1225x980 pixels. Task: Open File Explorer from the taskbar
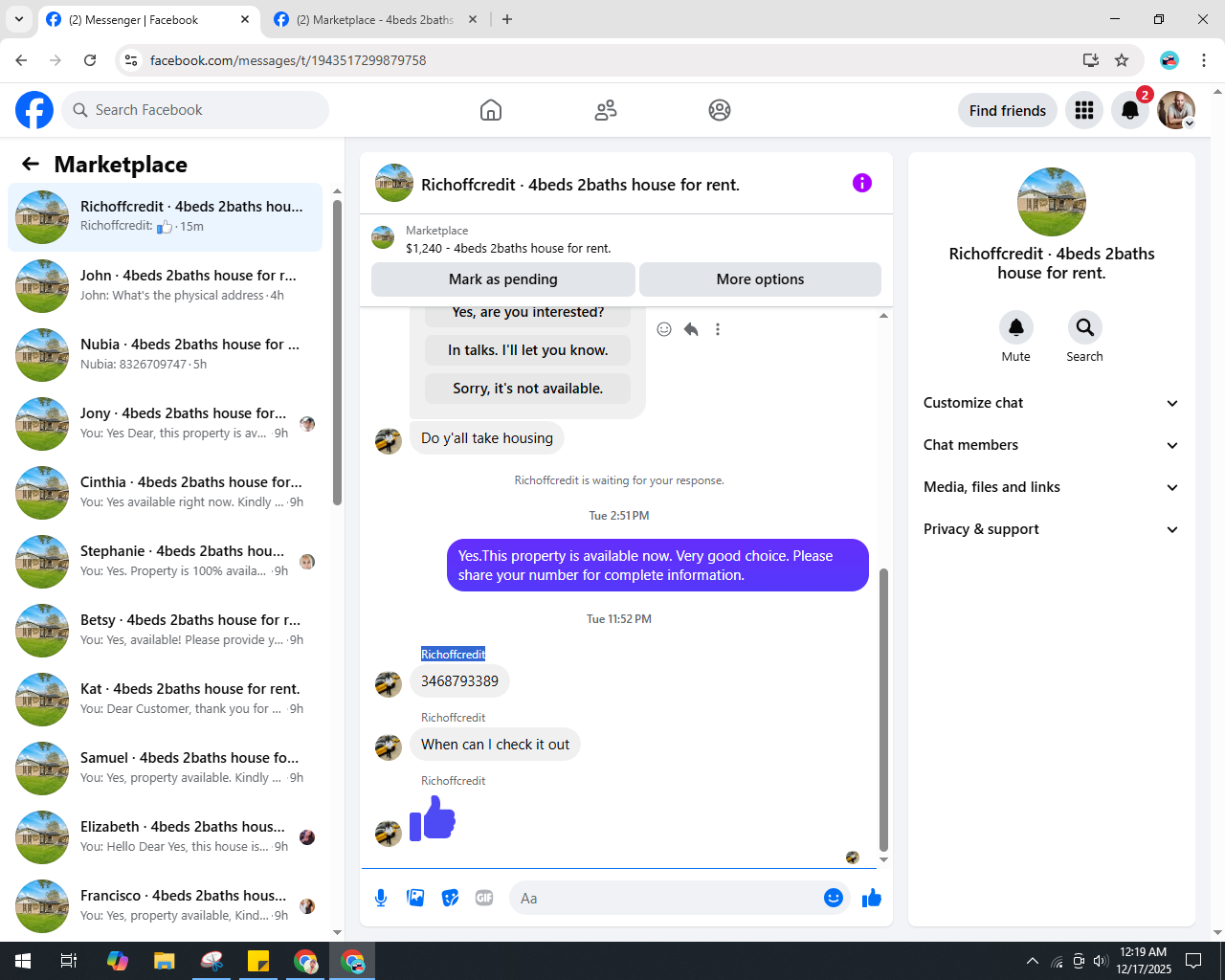165,961
